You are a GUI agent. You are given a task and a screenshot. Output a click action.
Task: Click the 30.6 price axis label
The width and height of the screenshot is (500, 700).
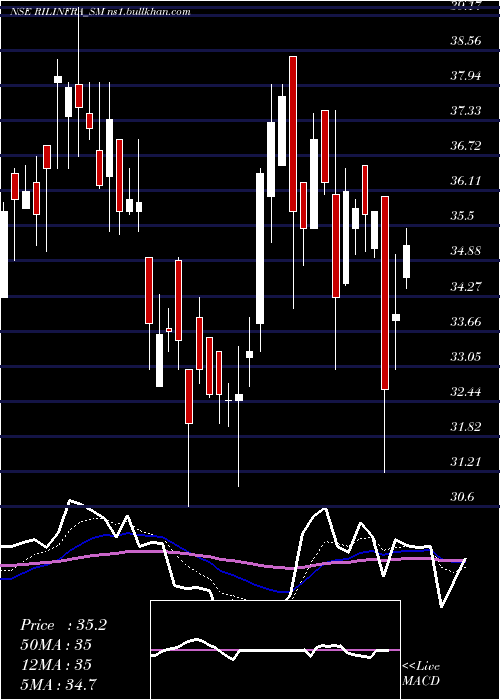click(462, 496)
